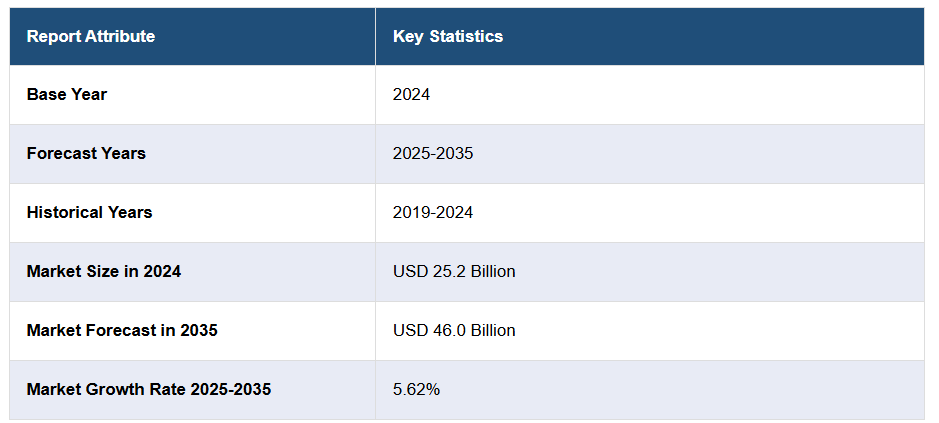Select the Market Size in 2024 label
This screenshot has width=939, height=423.
coord(104,272)
